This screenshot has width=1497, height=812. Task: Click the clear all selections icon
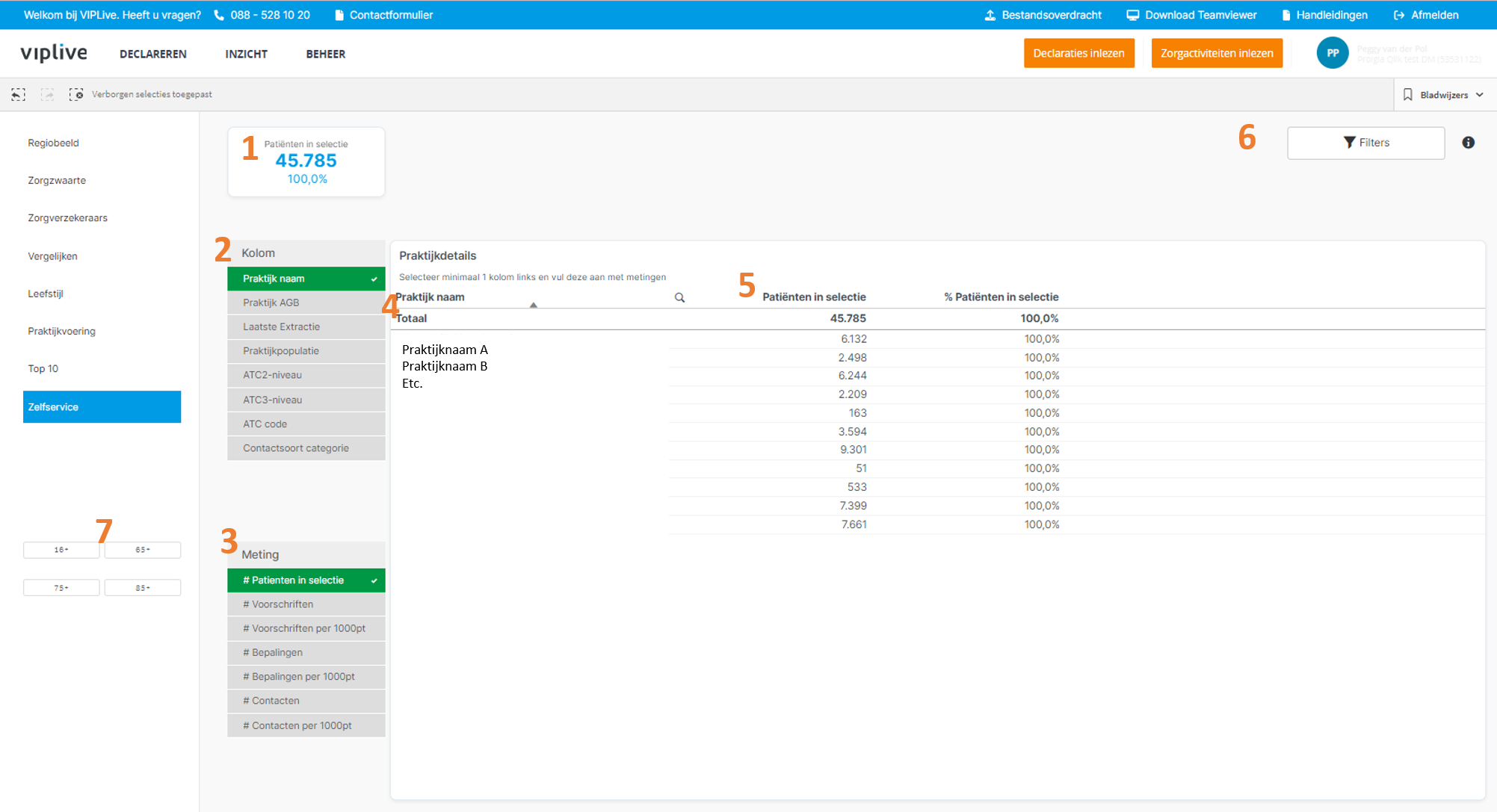[x=76, y=94]
